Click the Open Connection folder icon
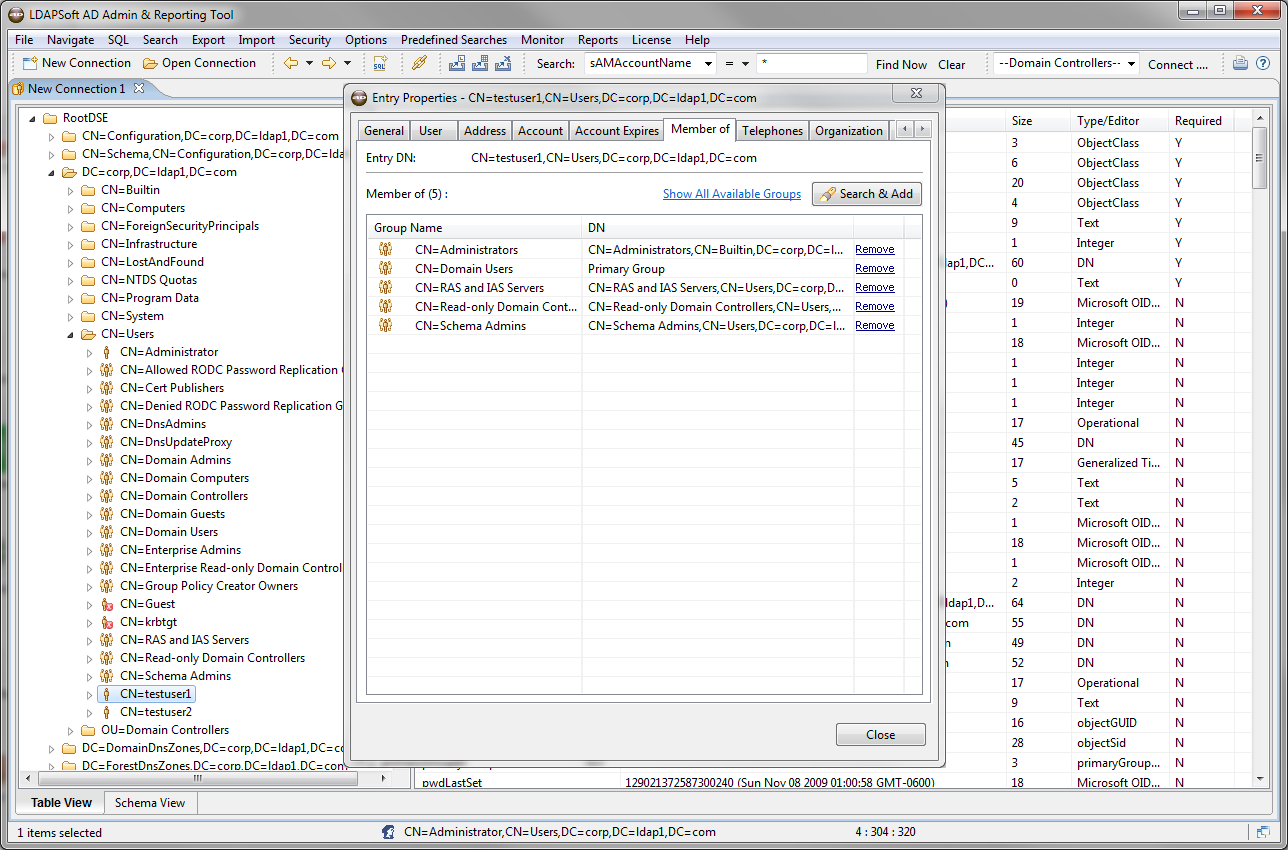Screen dimensions: 1288x850 coord(150,63)
